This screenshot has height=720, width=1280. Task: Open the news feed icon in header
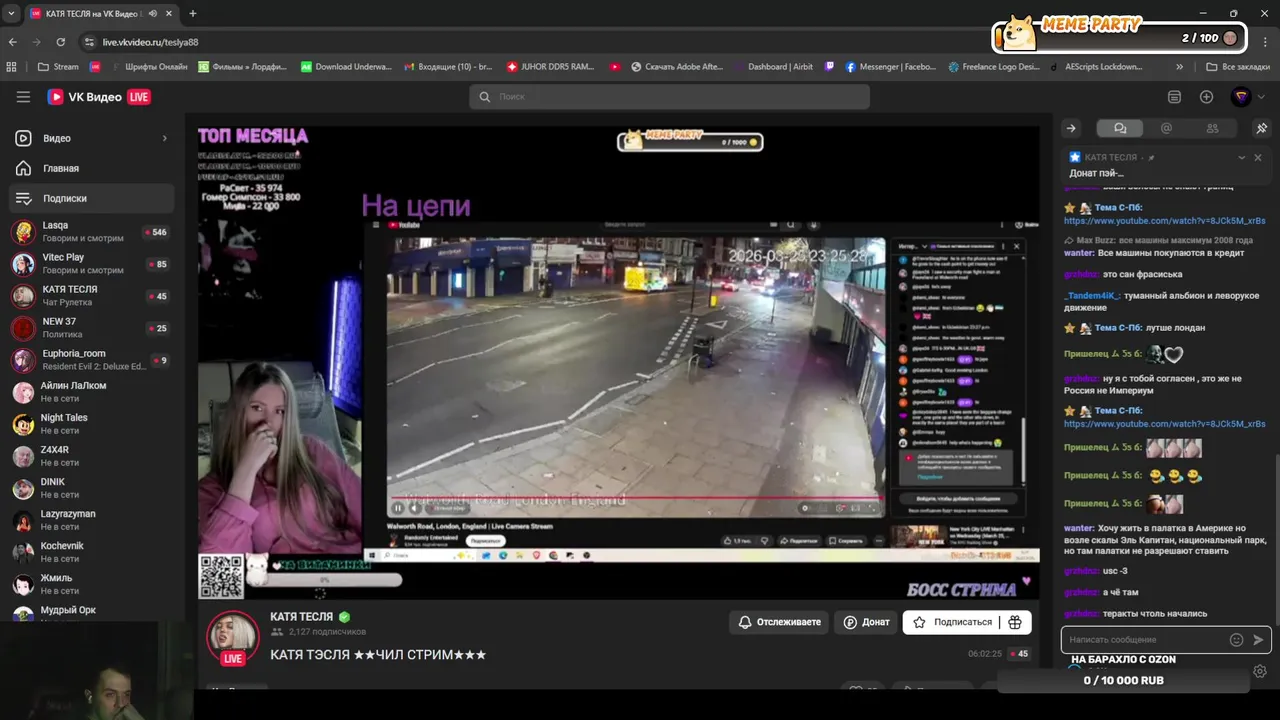[x=1174, y=97]
